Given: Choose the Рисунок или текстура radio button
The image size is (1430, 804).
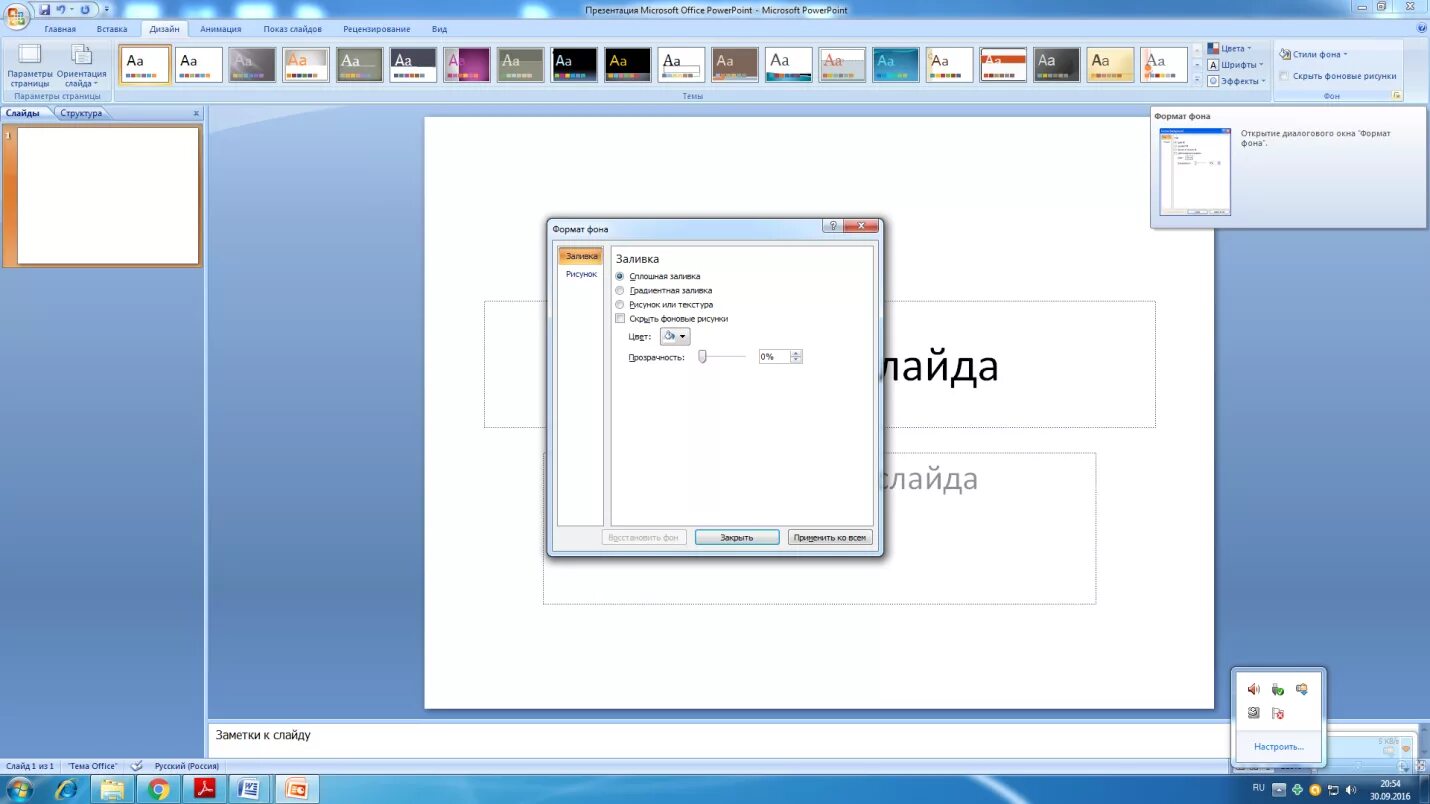Looking at the screenshot, I should (x=620, y=304).
